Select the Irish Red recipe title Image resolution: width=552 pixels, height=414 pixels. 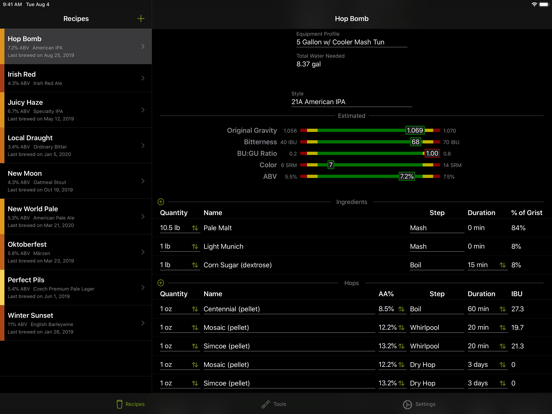(x=21, y=74)
